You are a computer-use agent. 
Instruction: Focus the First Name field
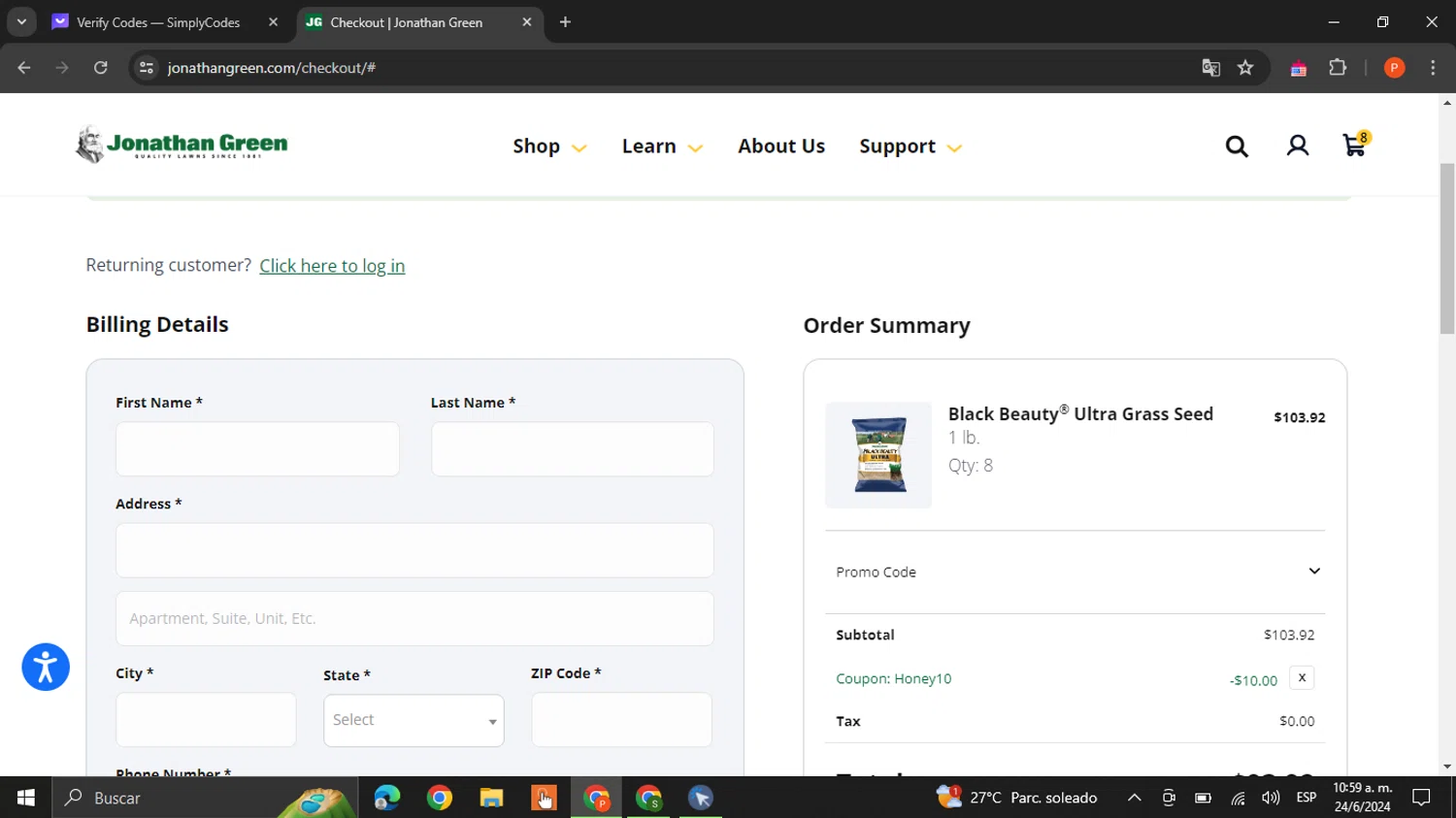click(x=257, y=448)
